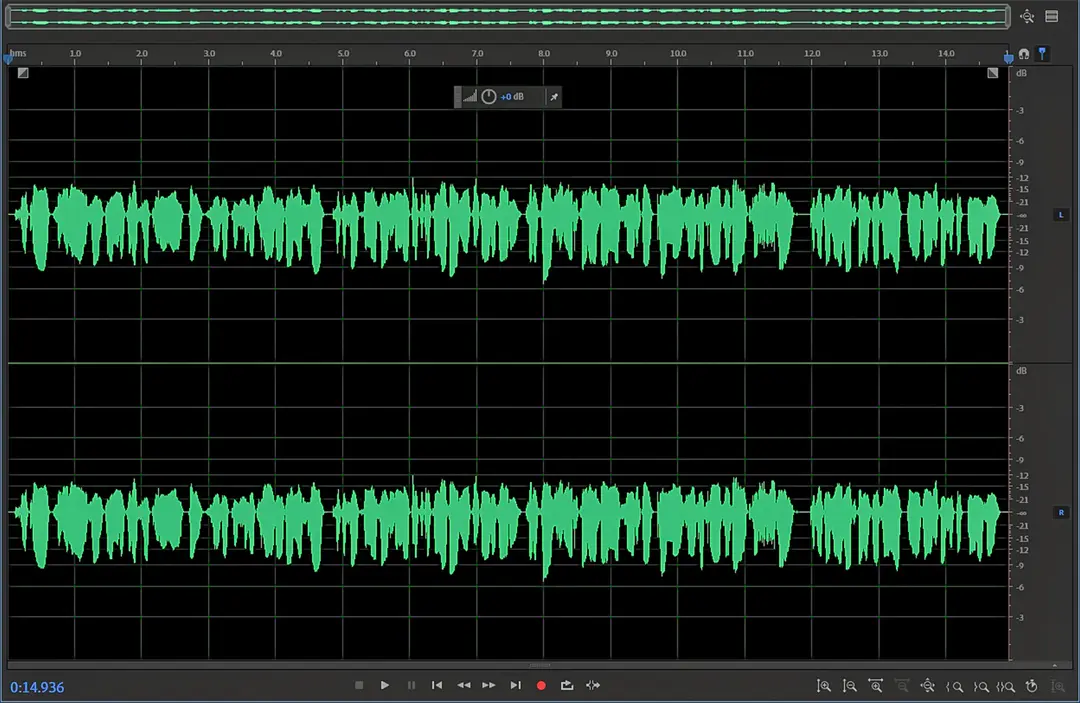This screenshot has height=703, width=1080.
Task: Click the HUD volume adjust knob
Action: click(488, 96)
